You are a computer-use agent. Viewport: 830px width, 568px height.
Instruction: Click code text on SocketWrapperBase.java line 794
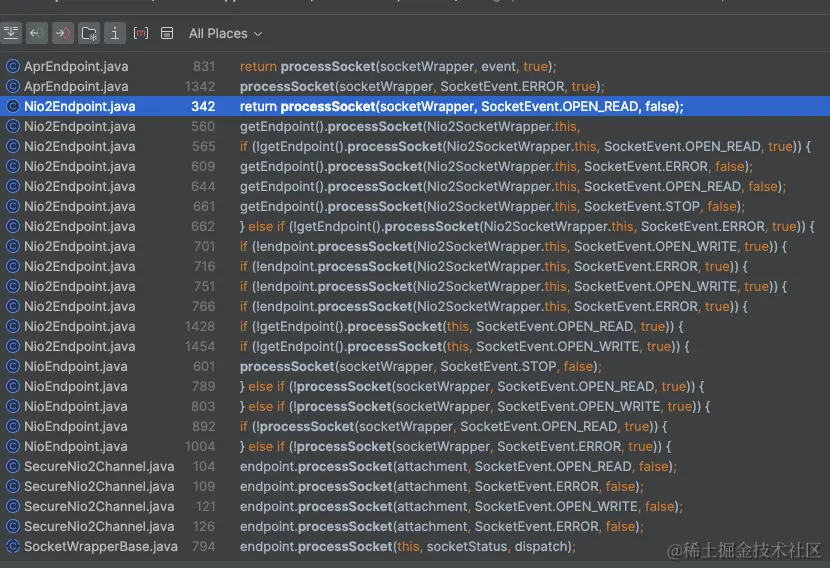(408, 546)
